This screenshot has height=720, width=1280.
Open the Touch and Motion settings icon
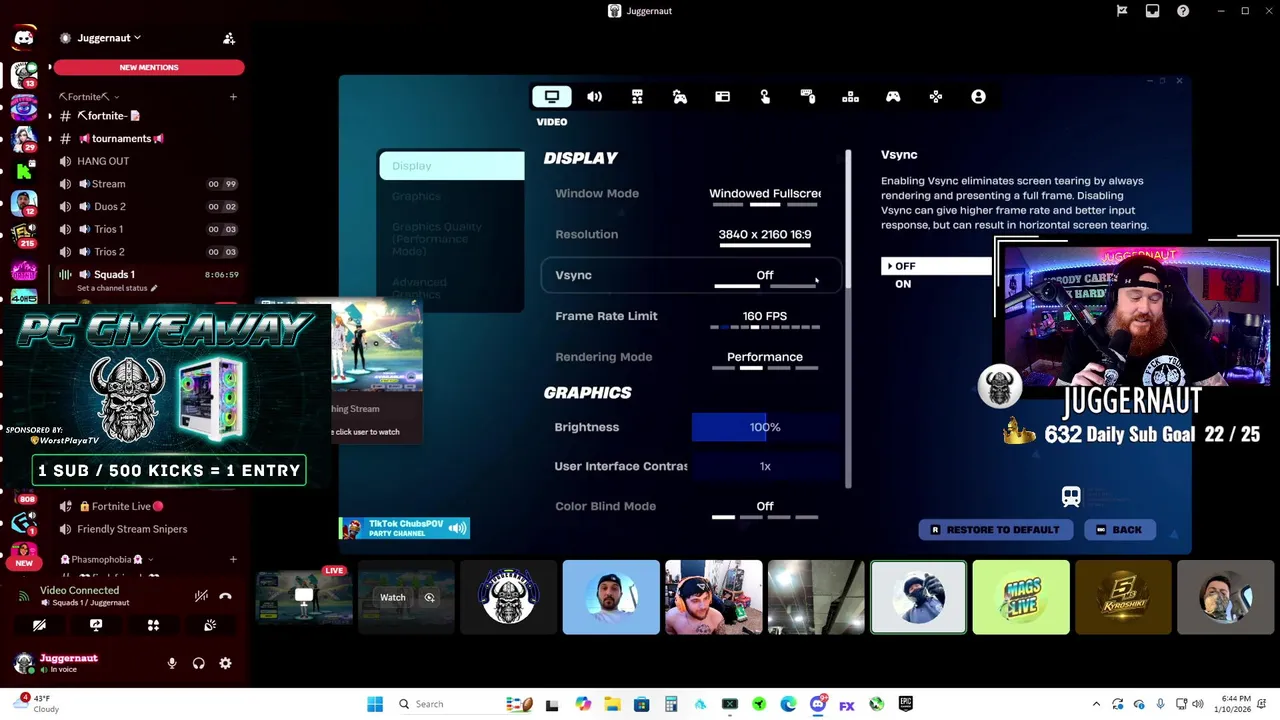[x=765, y=97]
